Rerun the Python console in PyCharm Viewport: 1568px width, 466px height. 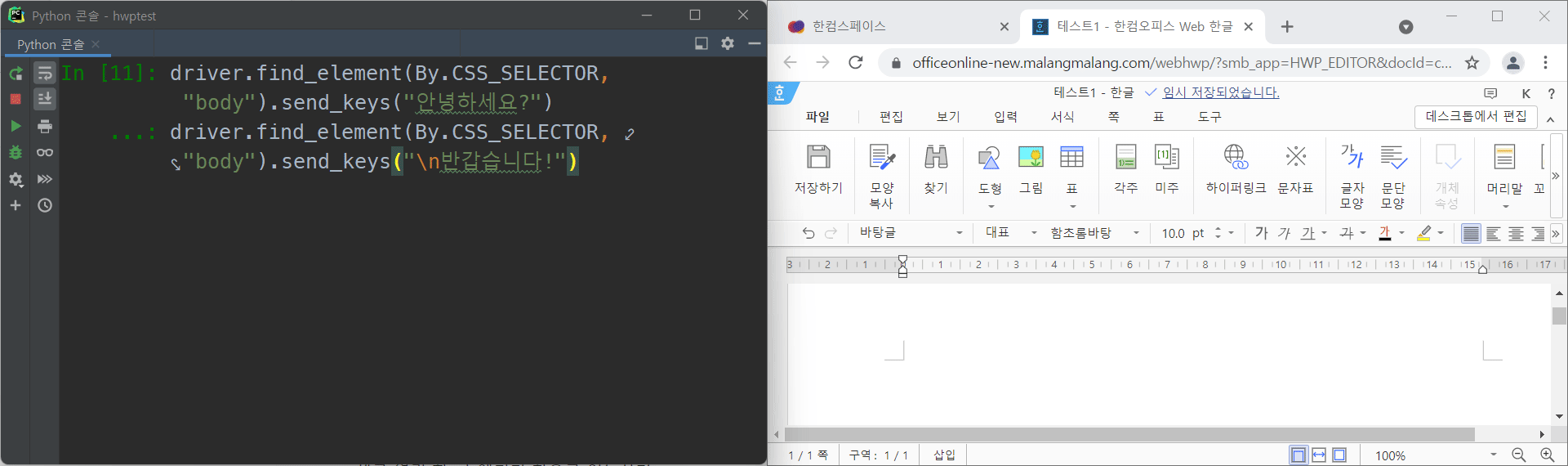(x=16, y=74)
